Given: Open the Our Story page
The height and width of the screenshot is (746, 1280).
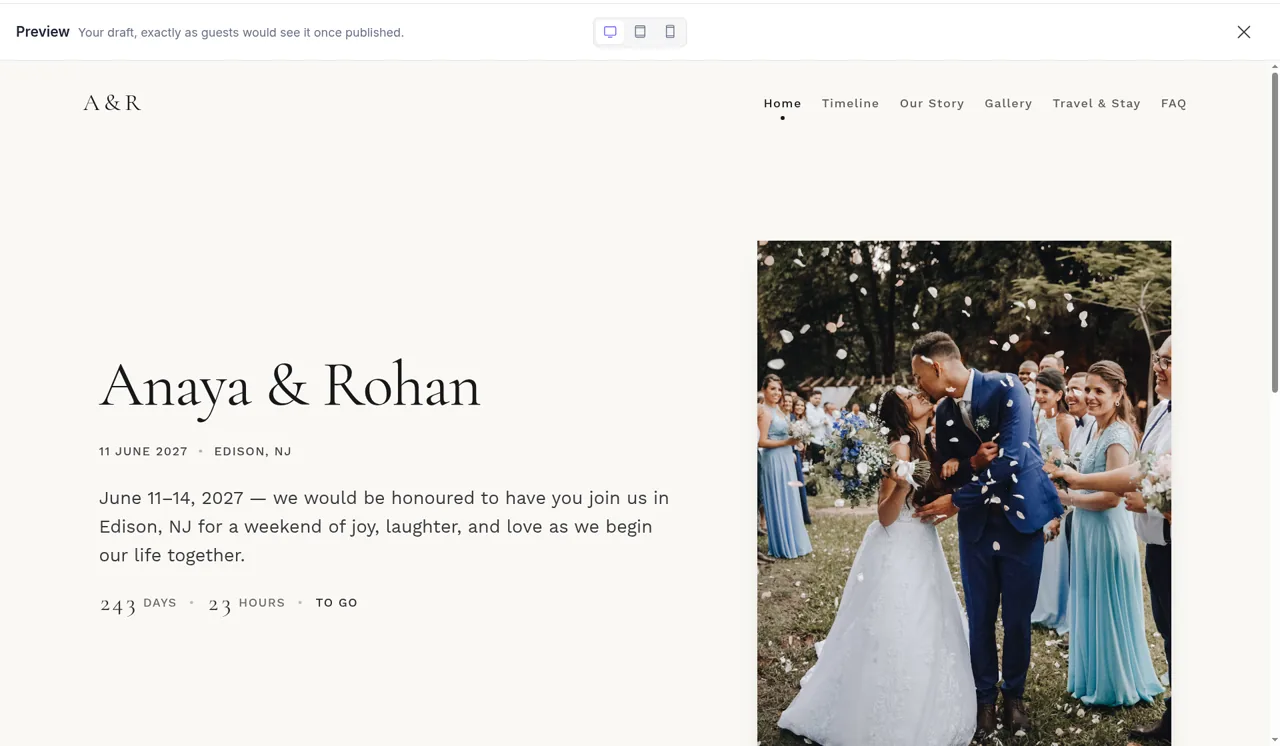Looking at the screenshot, I should tap(932, 103).
